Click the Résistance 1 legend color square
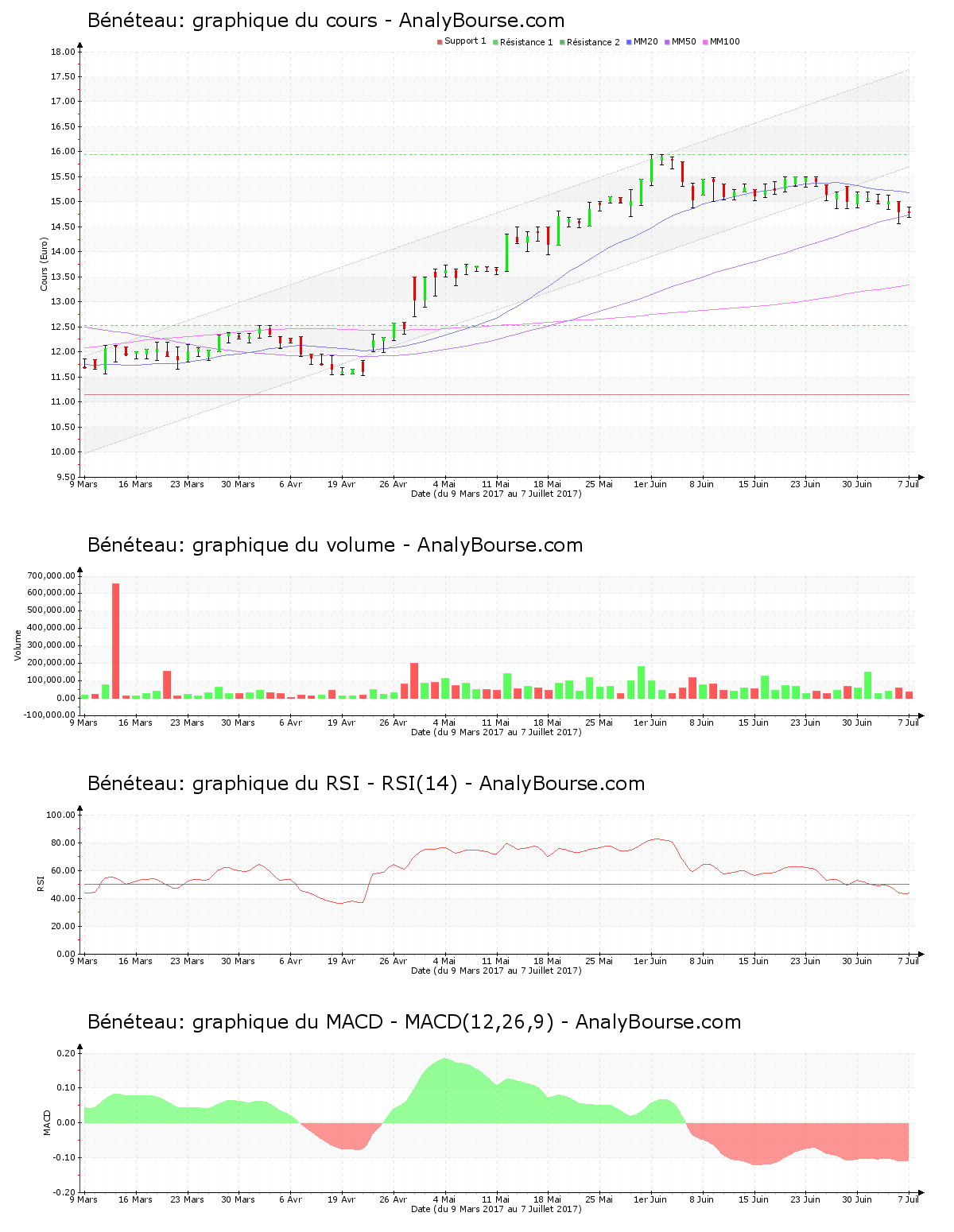The height and width of the screenshot is (1232, 954). (495, 42)
